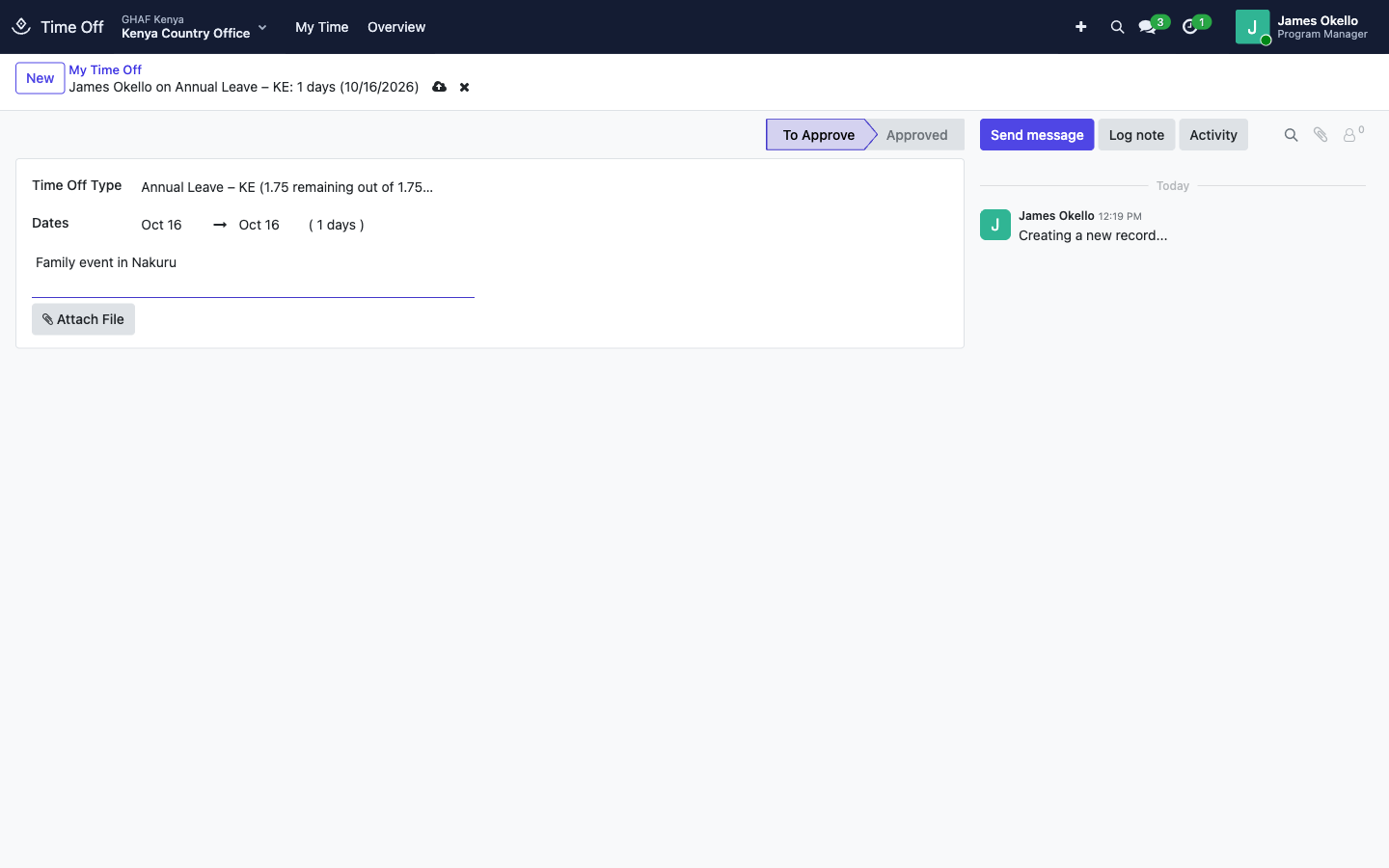Open the Time Off Type dropdown
The width and height of the screenshot is (1389, 868).
point(307,187)
